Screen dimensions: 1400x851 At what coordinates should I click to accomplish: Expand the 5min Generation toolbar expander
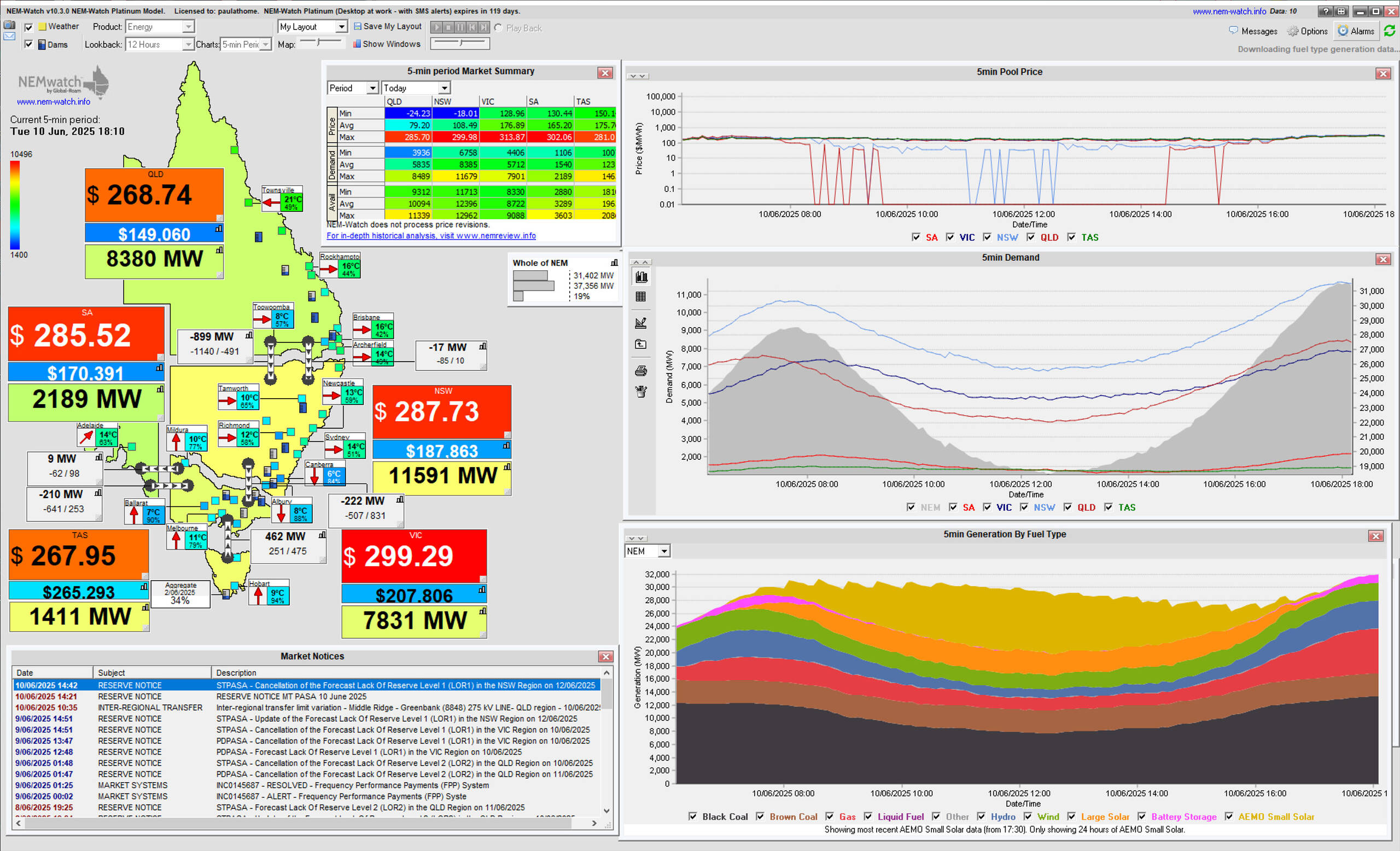(x=636, y=538)
